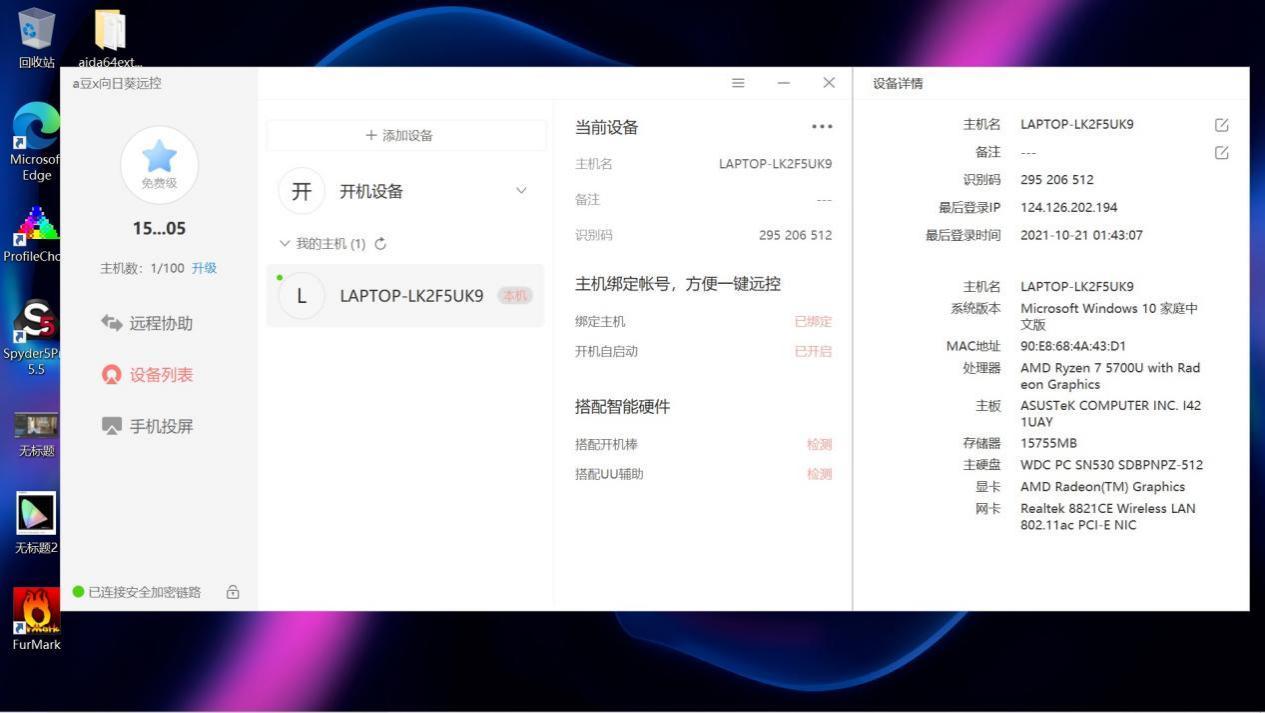
Task: Click the lock icon beside 已连接安全加密链路
Action: tap(232, 591)
